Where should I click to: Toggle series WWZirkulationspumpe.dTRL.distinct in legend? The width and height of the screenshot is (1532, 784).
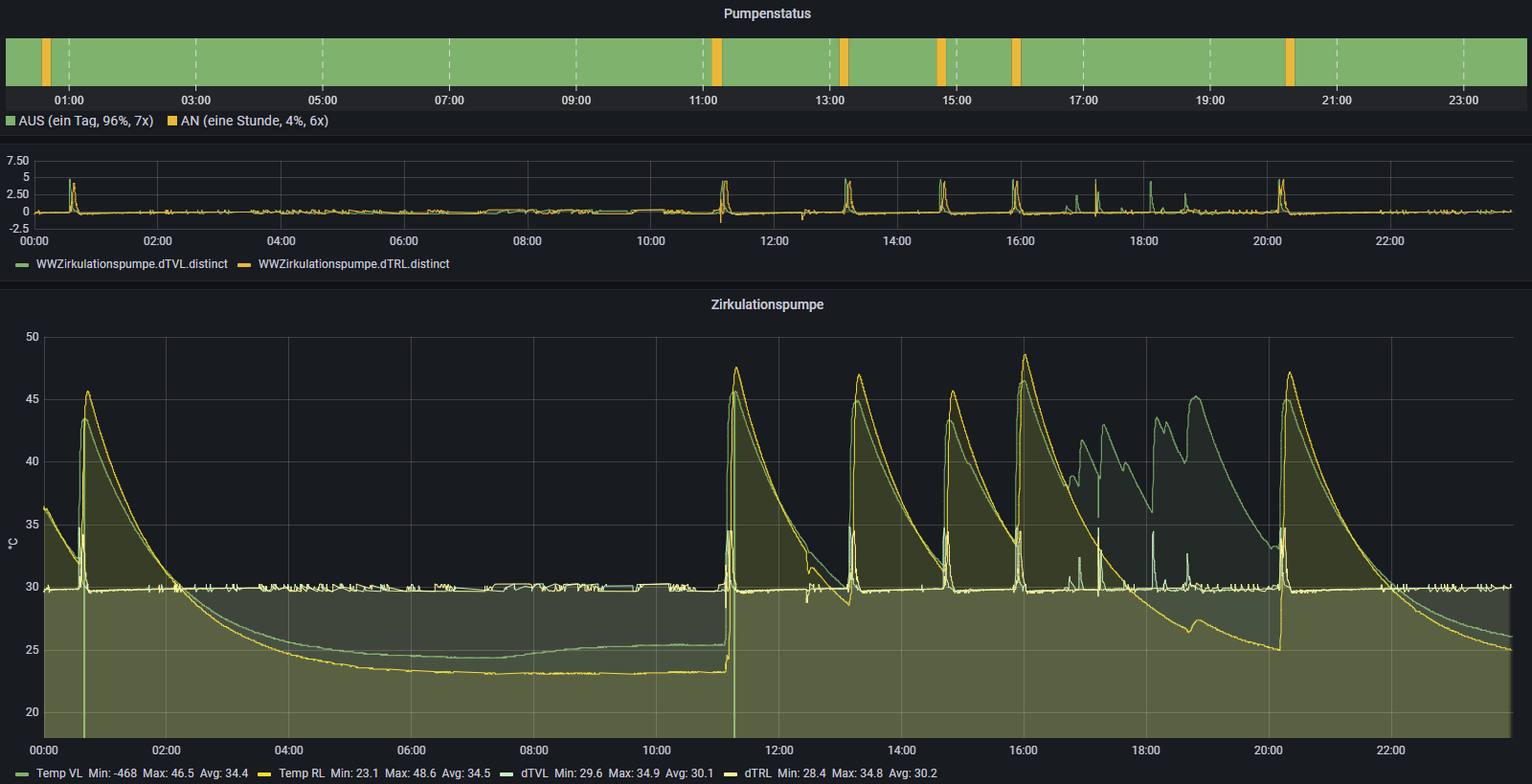353,264
